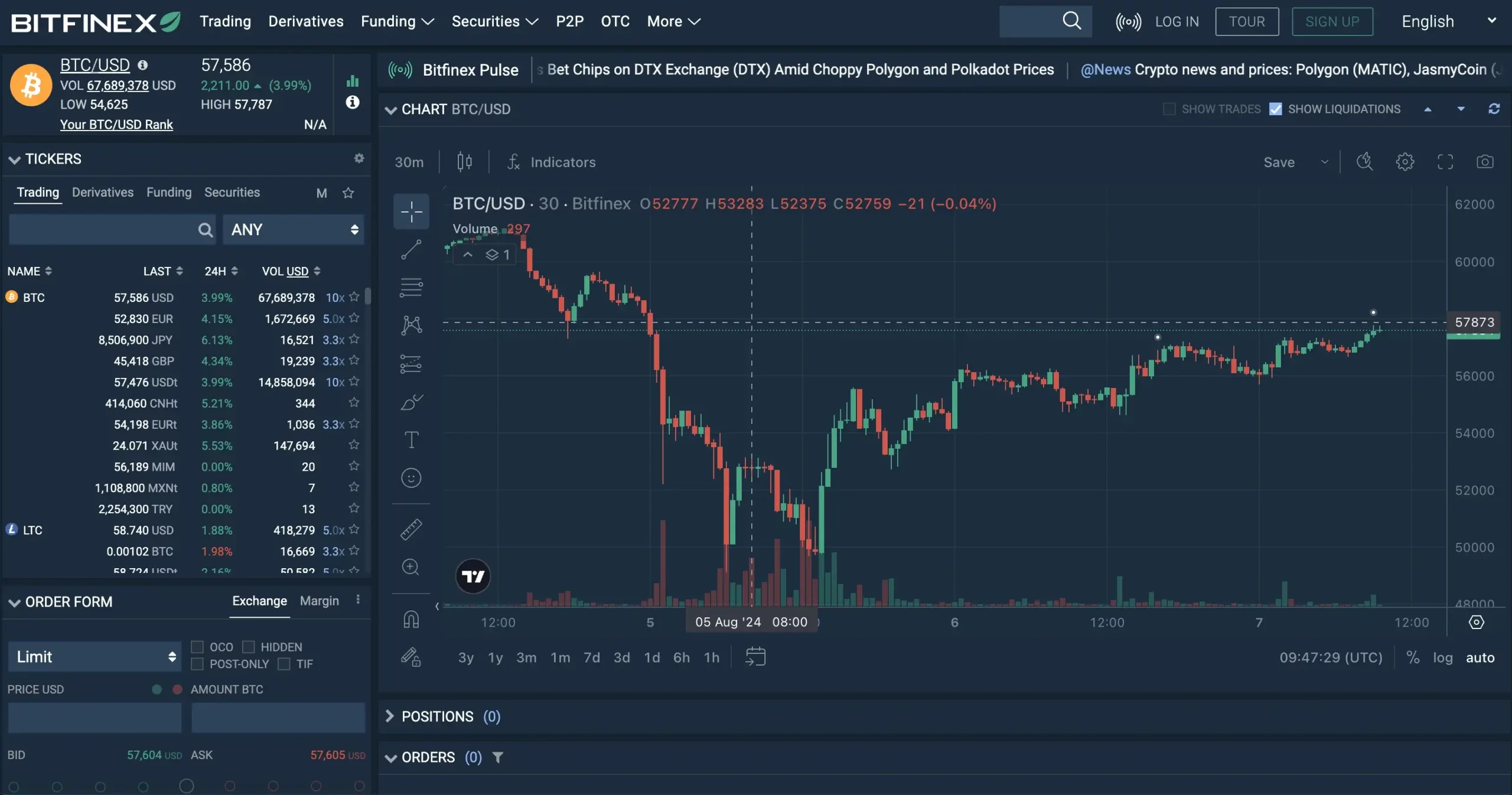Open the emoji icons tool
This screenshot has width=1512, height=795.
(411, 478)
